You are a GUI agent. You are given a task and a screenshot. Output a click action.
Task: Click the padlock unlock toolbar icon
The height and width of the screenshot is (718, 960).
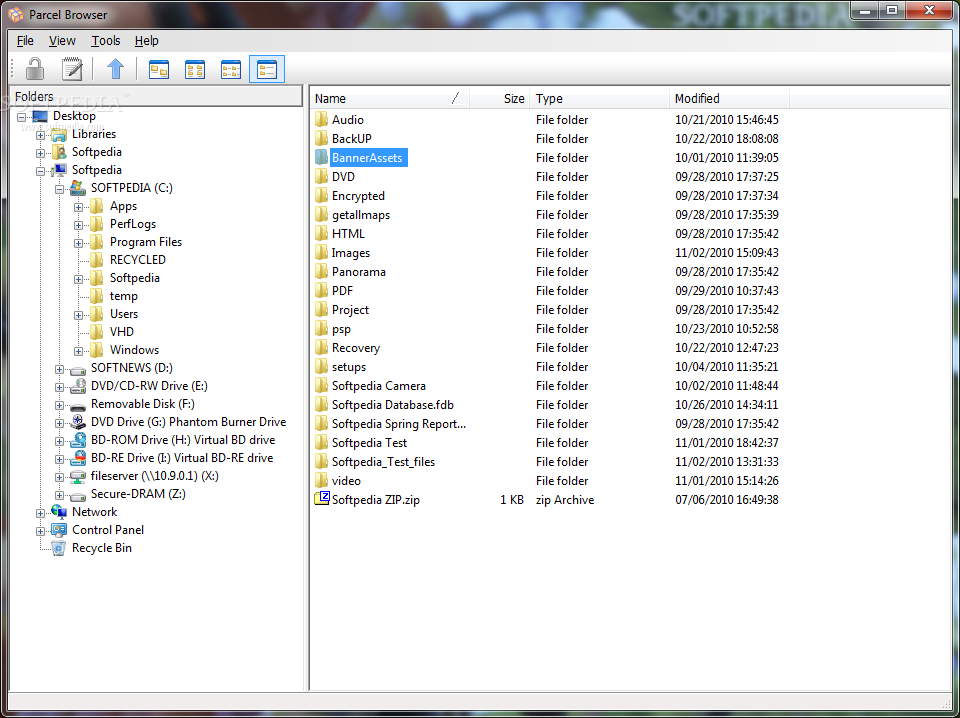tap(35, 69)
